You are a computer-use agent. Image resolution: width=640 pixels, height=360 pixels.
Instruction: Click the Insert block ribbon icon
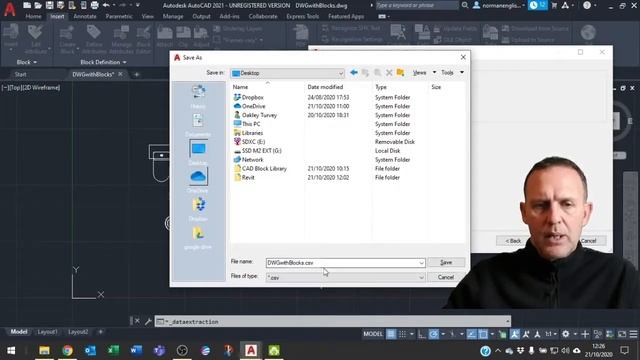coord(11,37)
